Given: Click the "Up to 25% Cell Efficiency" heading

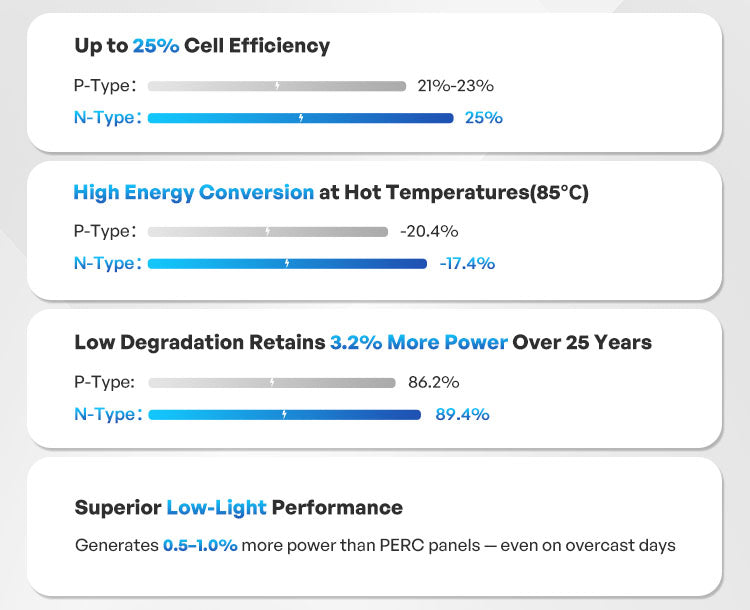Looking at the screenshot, I should (x=202, y=46).
